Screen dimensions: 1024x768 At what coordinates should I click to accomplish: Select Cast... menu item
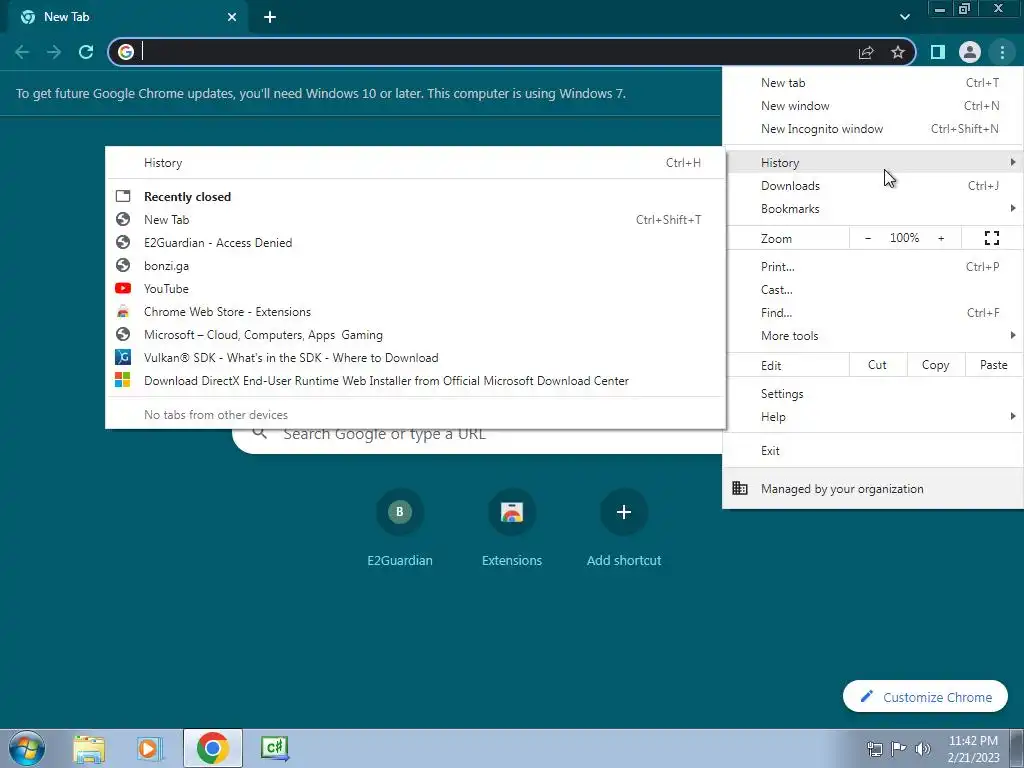click(872, 289)
